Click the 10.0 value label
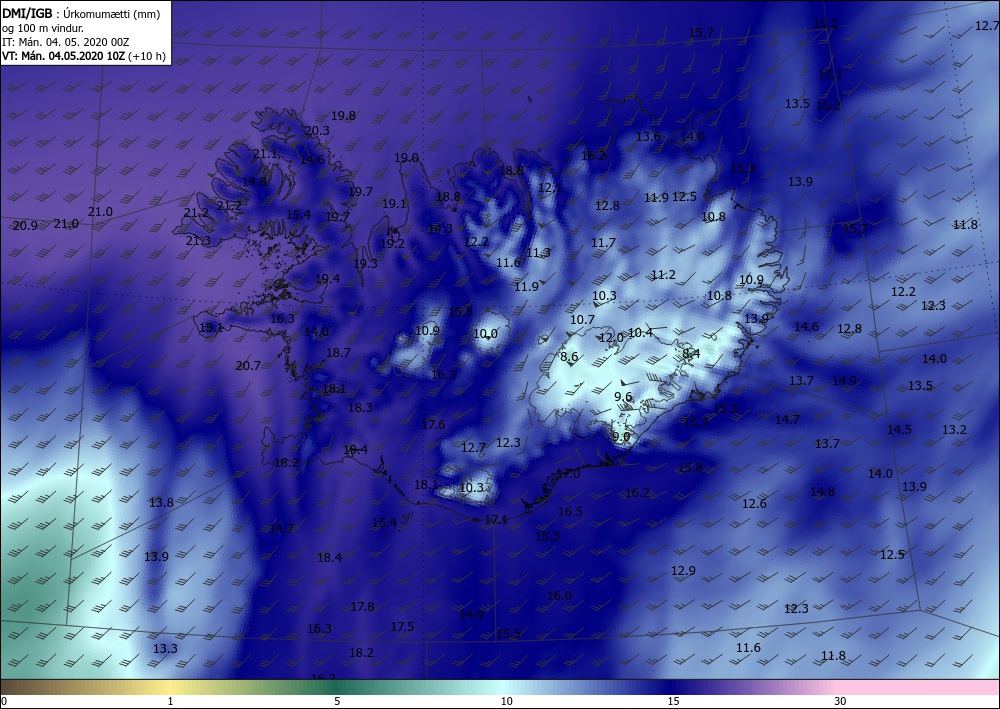 (485, 334)
